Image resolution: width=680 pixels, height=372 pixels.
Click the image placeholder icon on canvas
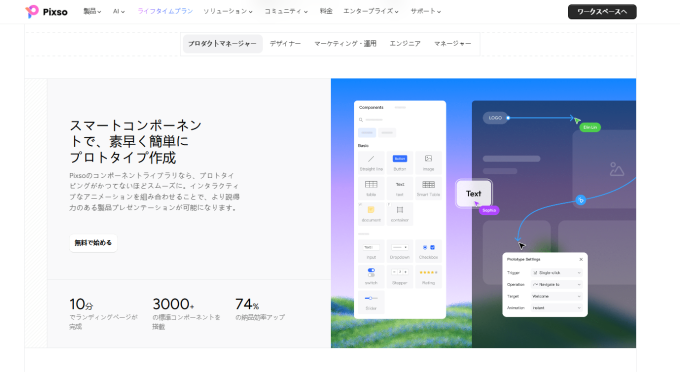(616, 169)
